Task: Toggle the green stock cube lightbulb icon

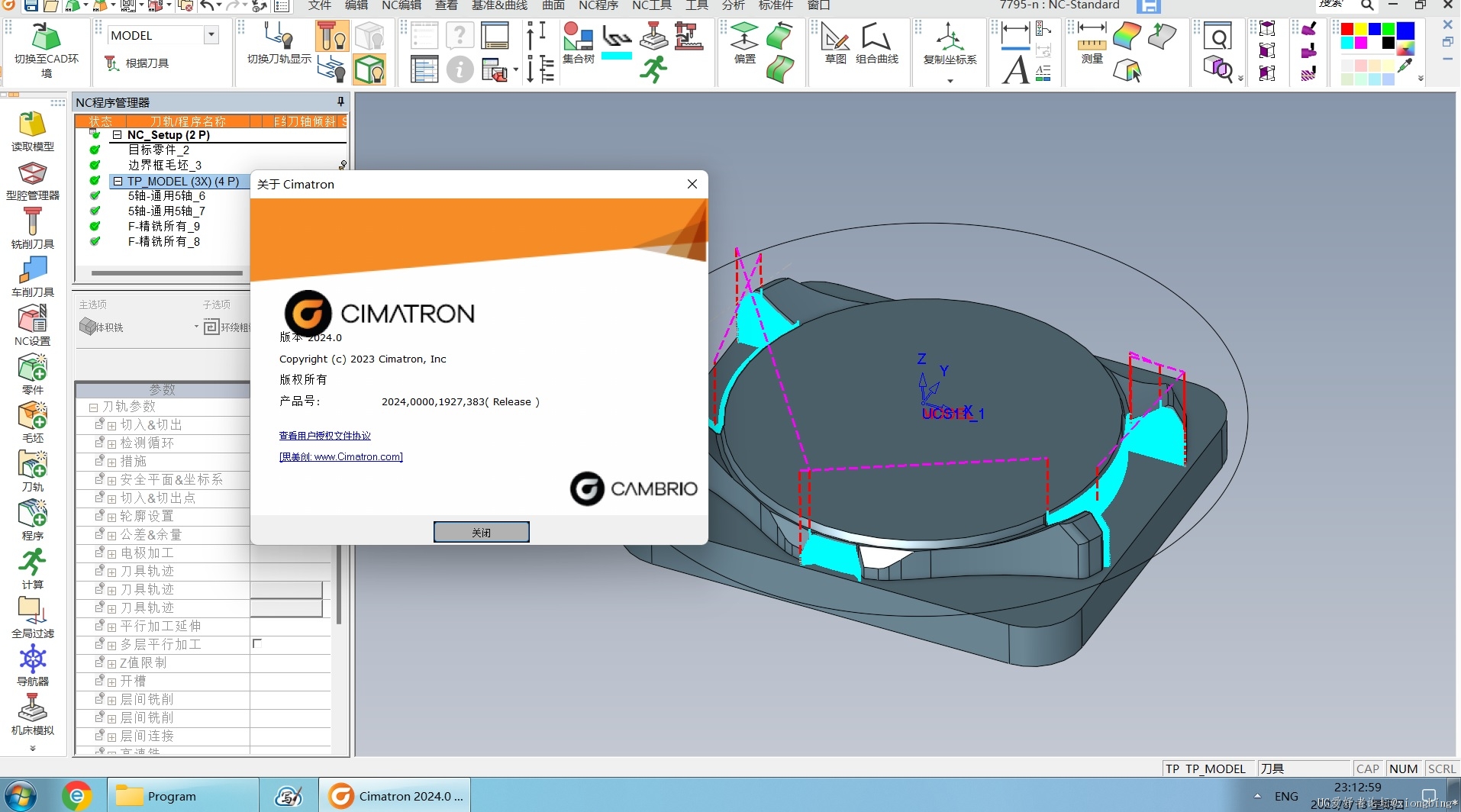Action: (x=369, y=69)
